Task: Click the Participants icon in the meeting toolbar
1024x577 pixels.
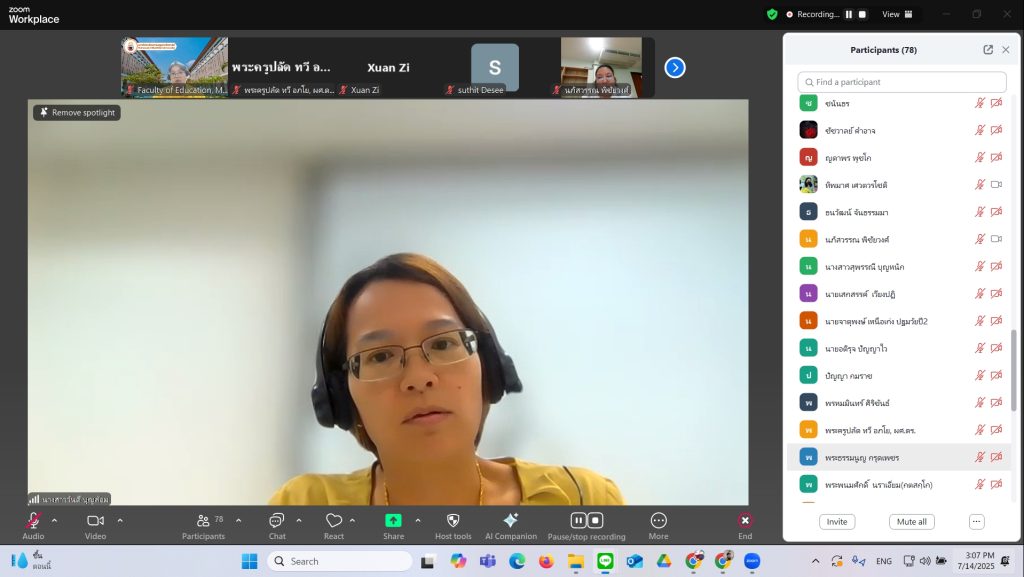Action: pyautogui.click(x=203, y=520)
